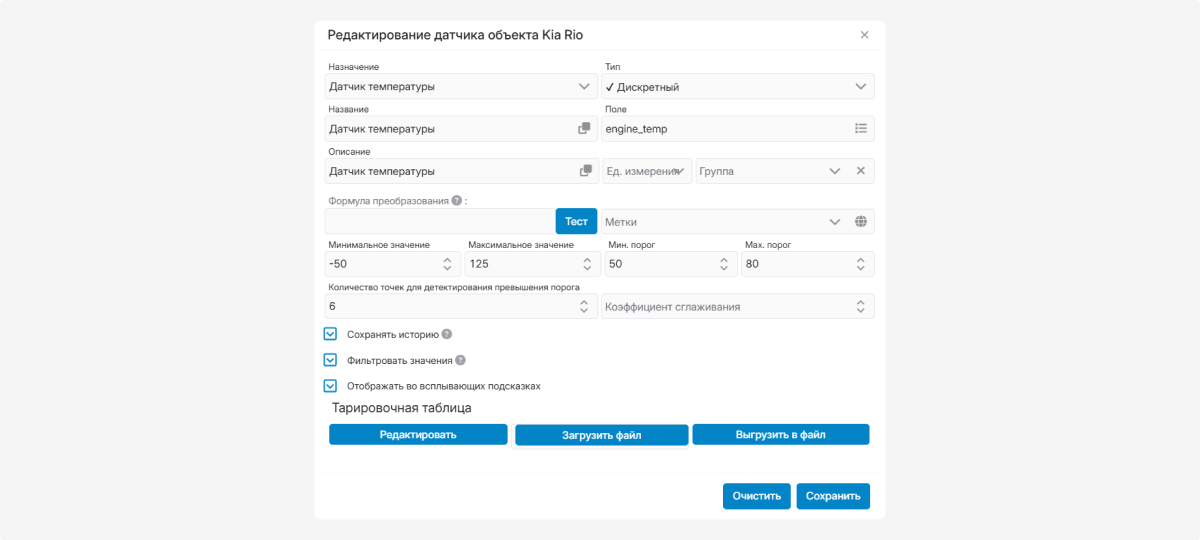Disable Фильтровать значения checkbox
Viewport: 1200px width, 540px height.
[x=330, y=360]
